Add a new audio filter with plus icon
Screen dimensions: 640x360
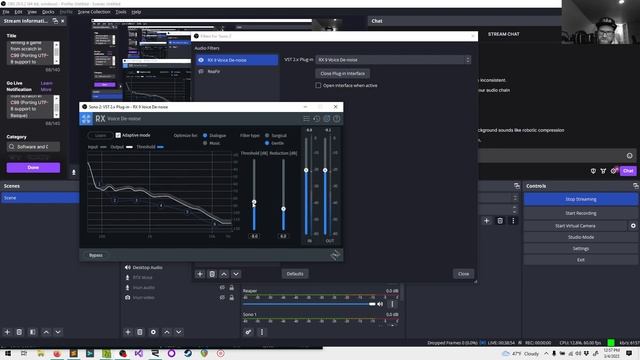point(200,274)
